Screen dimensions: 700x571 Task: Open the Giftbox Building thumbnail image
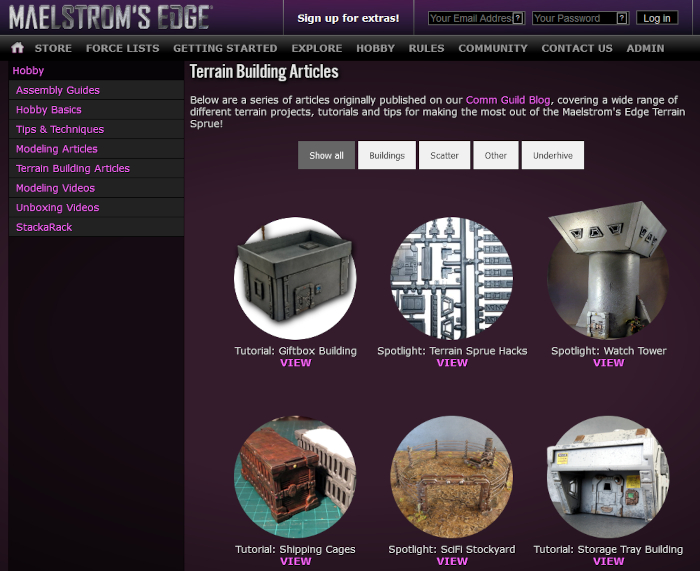(x=295, y=278)
